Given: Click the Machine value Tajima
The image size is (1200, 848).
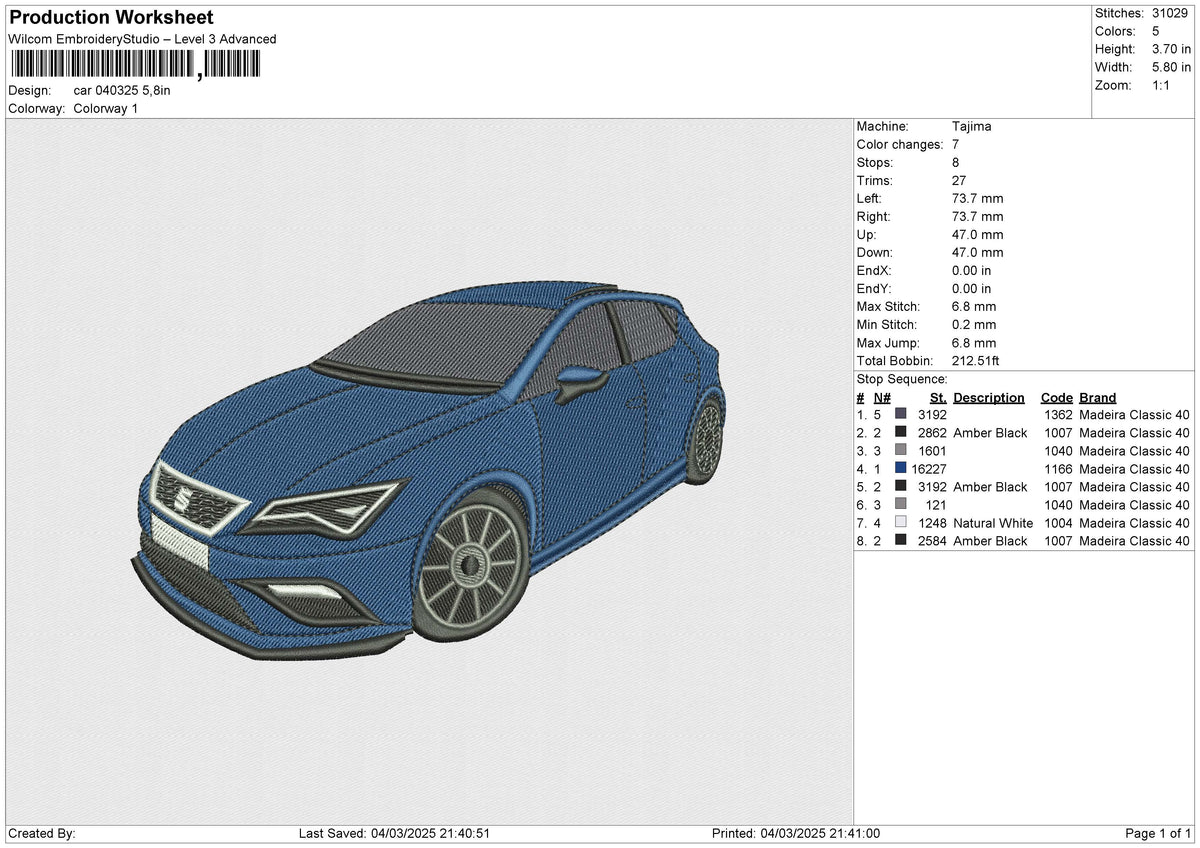Looking at the screenshot, I should (972, 127).
